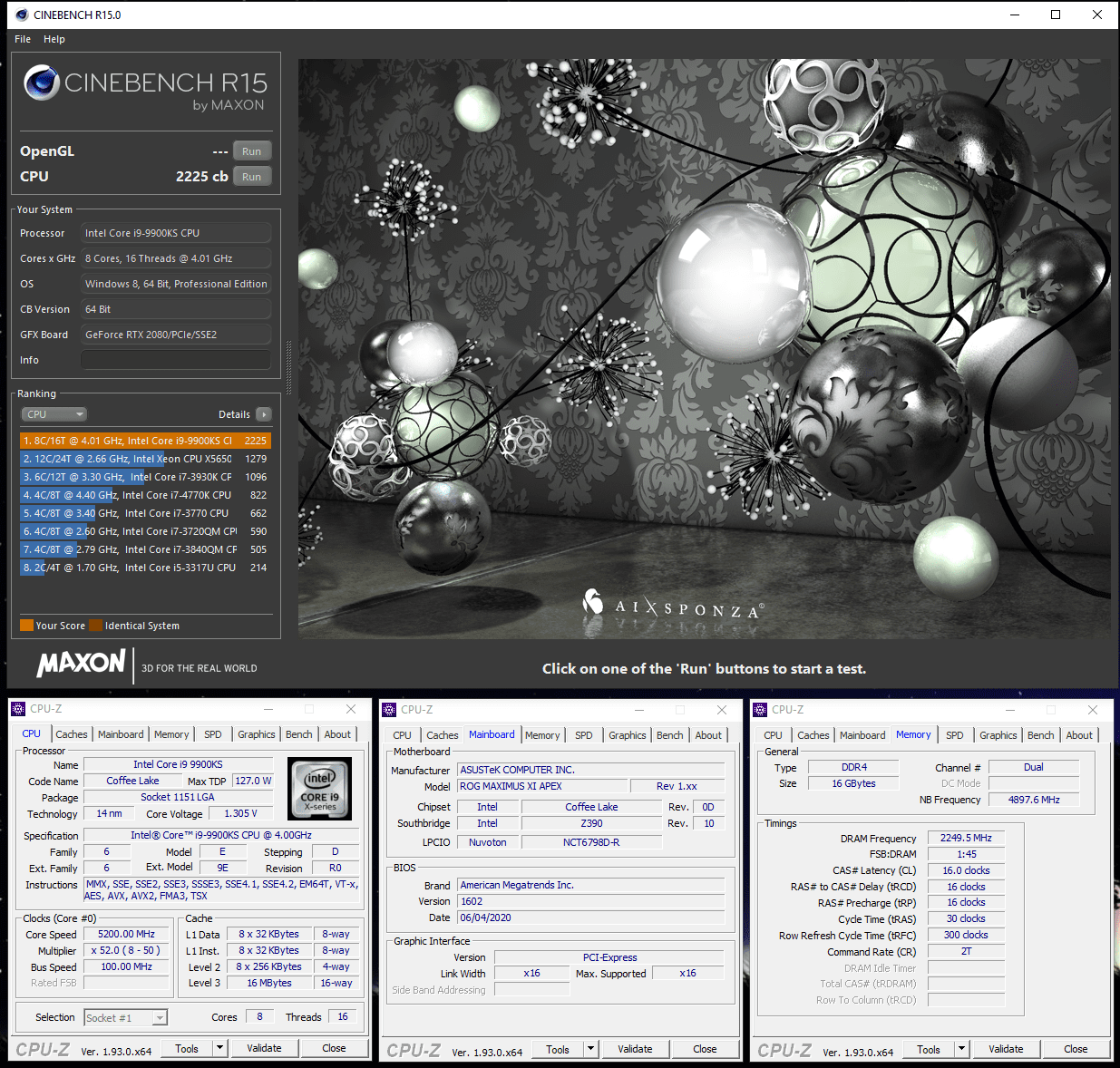Image resolution: width=1120 pixels, height=1068 pixels.
Task: Open Bench tab in first CPU-Z window
Action: [299, 734]
